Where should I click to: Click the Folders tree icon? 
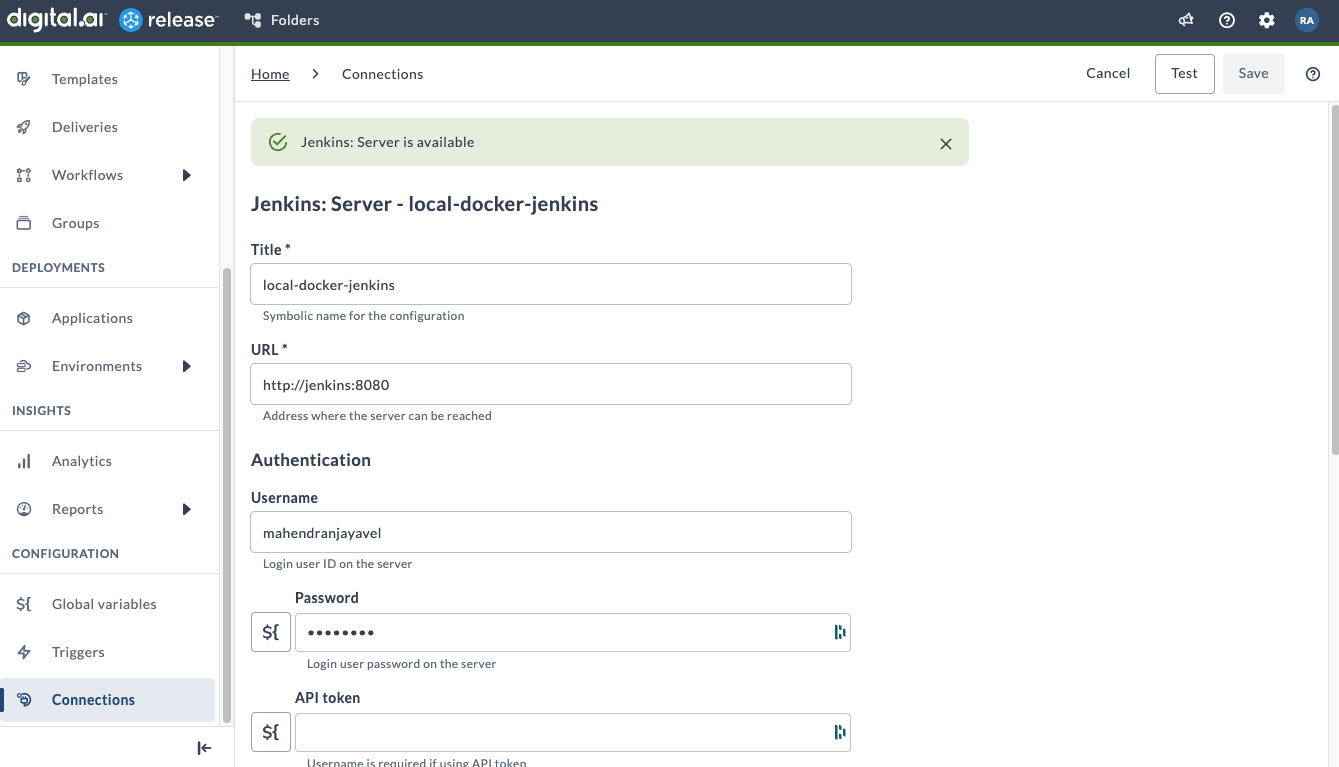click(253, 20)
